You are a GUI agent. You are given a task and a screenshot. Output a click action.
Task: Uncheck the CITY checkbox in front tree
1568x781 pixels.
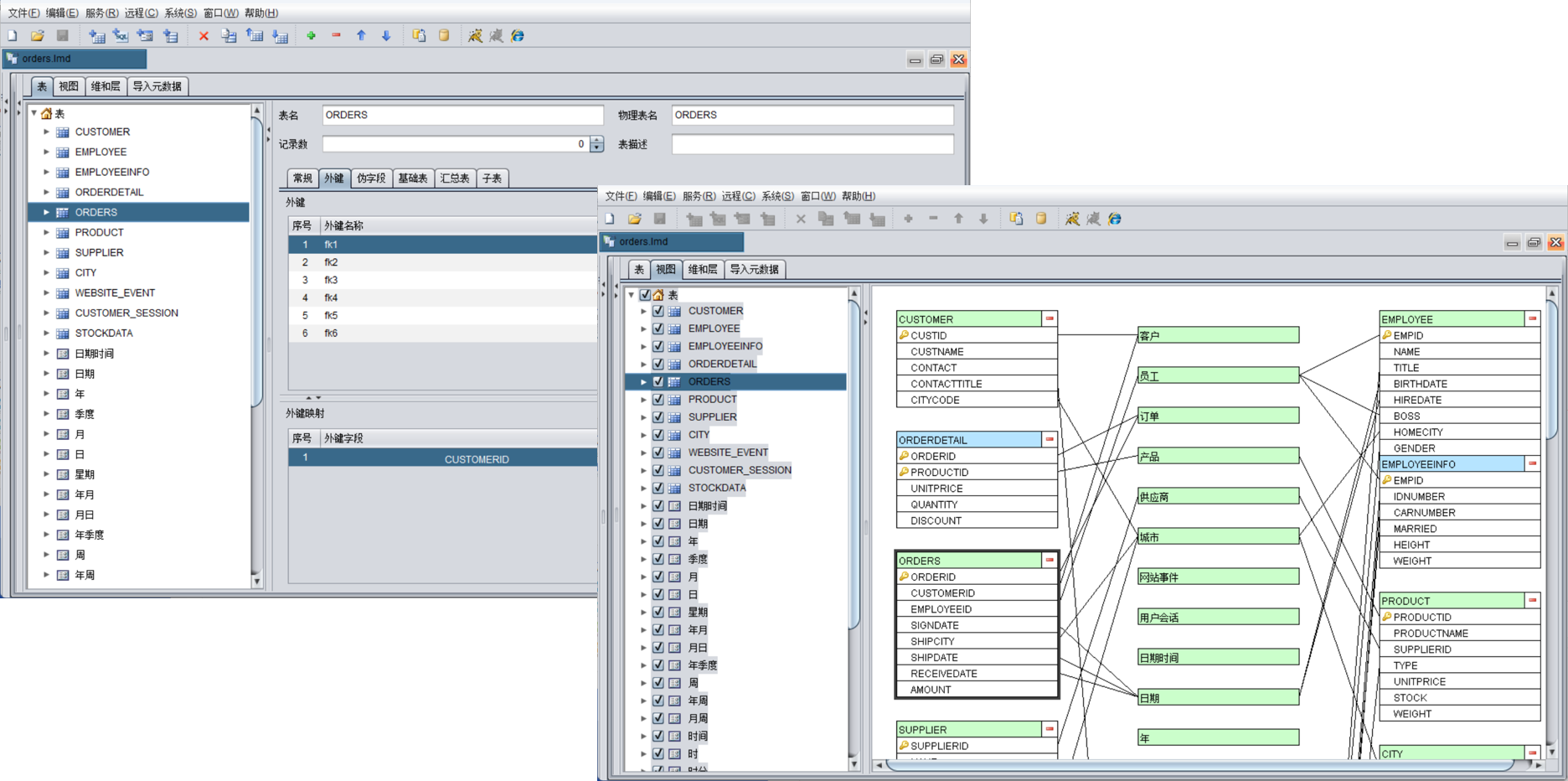[658, 435]
